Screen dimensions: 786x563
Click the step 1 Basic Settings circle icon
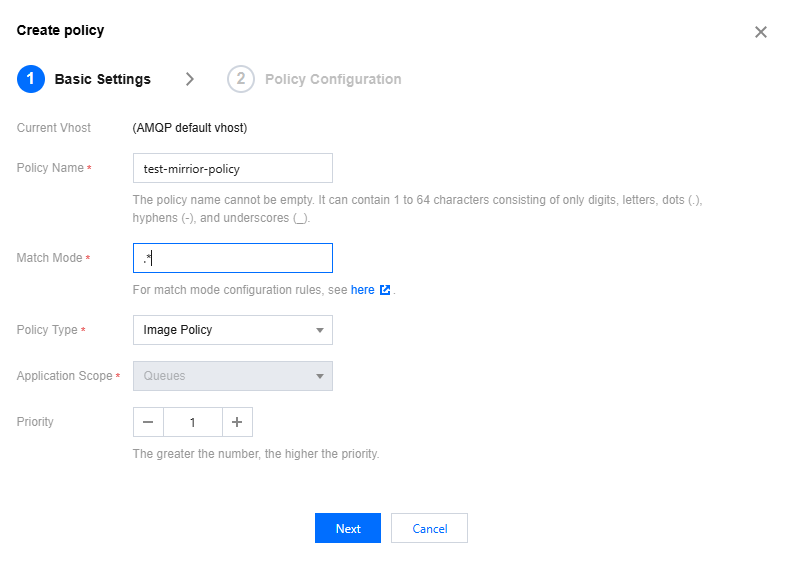click(31, 79)
